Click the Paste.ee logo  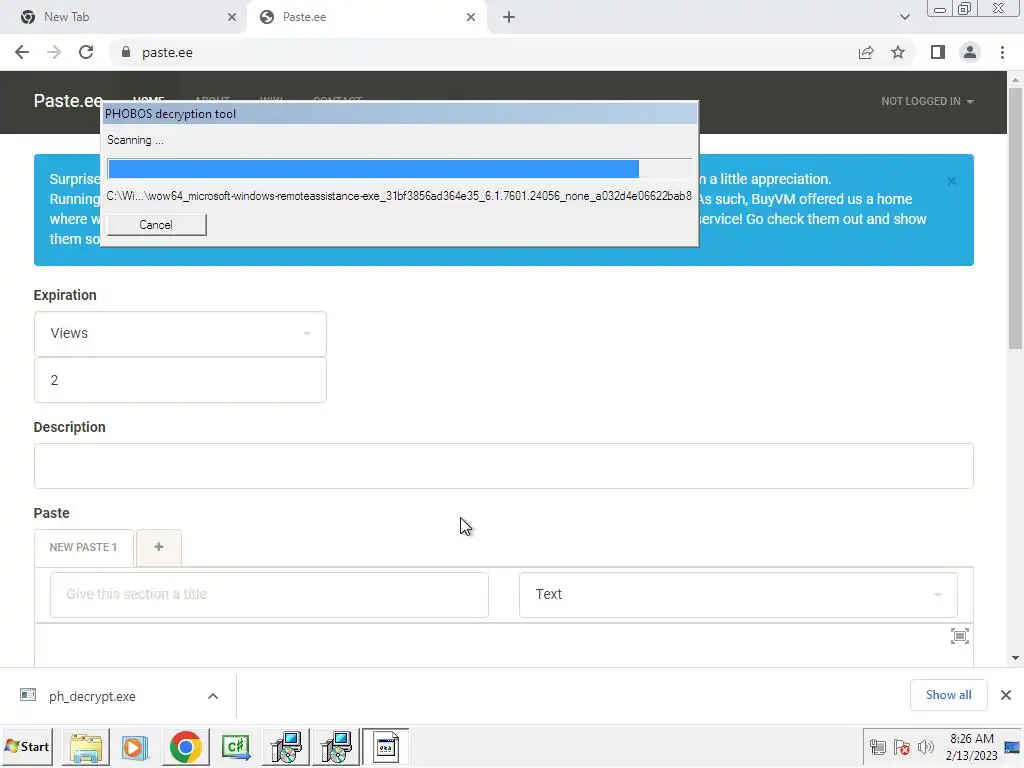click(69, 101)
